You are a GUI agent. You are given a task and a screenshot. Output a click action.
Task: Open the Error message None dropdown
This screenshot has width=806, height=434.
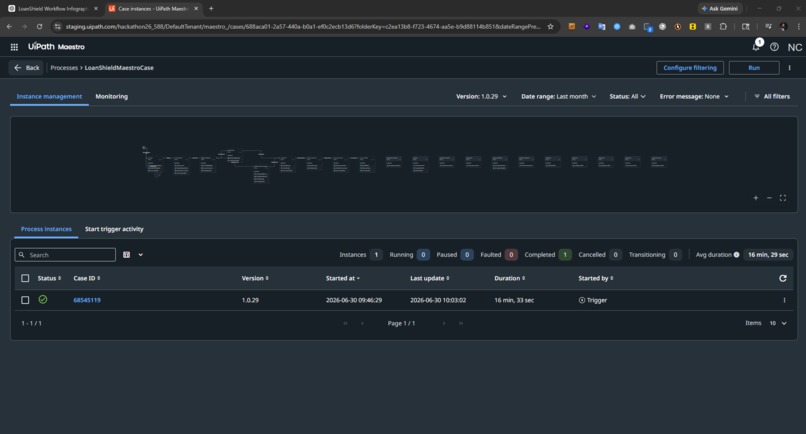click(694, 96)
